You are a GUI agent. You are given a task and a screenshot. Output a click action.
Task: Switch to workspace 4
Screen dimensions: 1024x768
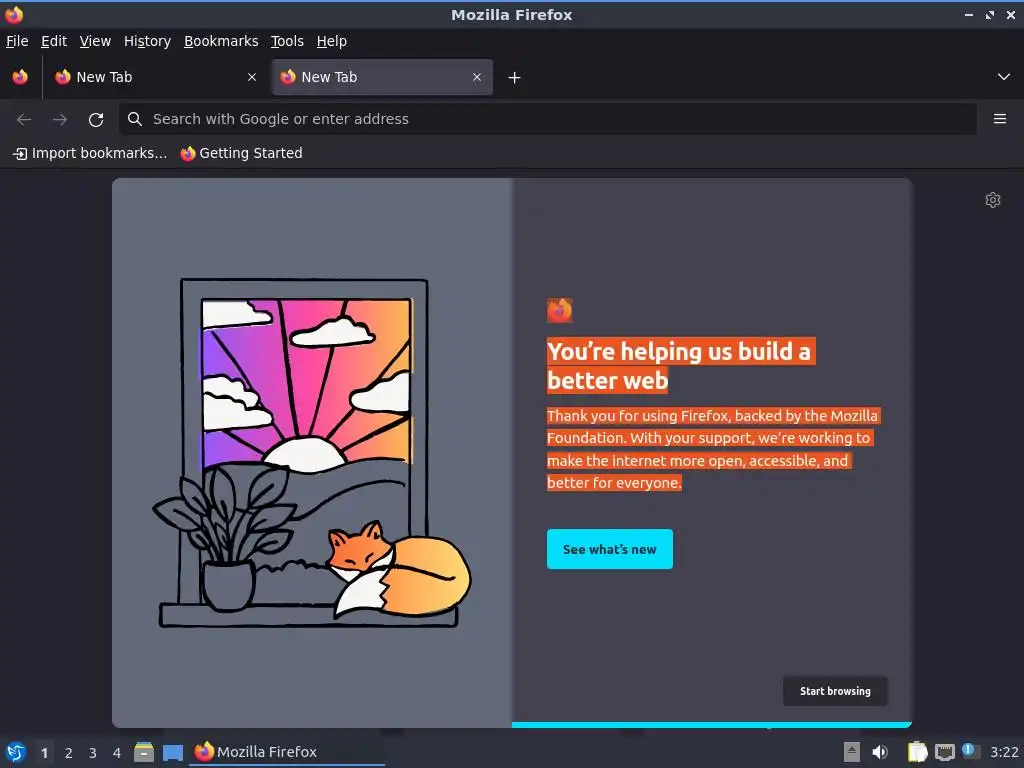(x=117, y=753)
